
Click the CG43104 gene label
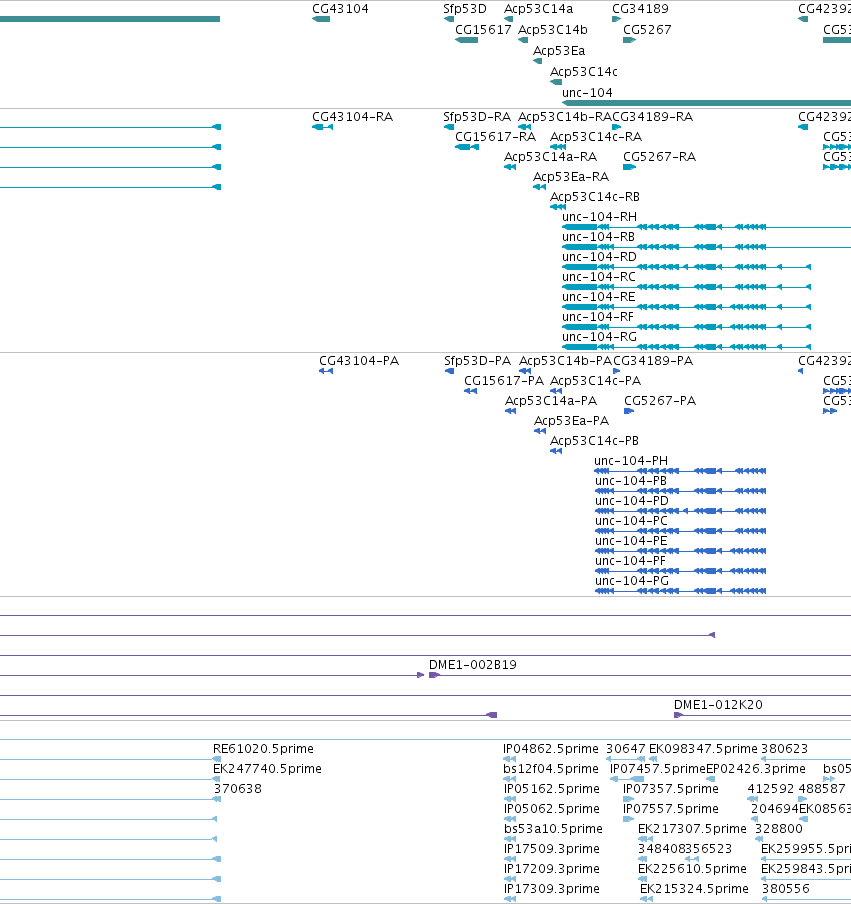[x=340, y=9]
